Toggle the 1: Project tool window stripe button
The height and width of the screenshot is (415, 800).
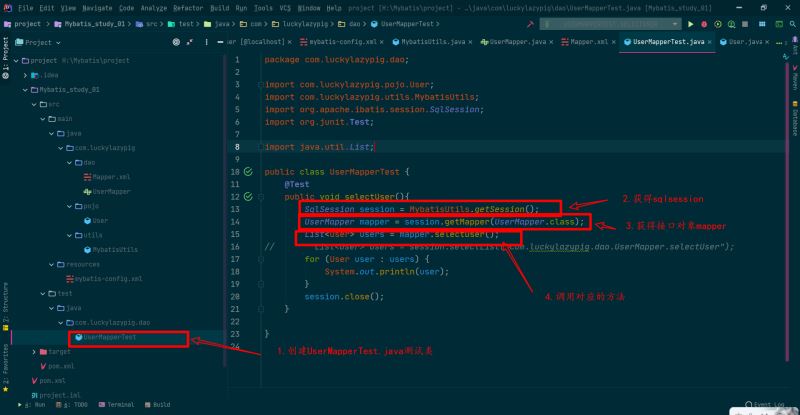[6, 58]
